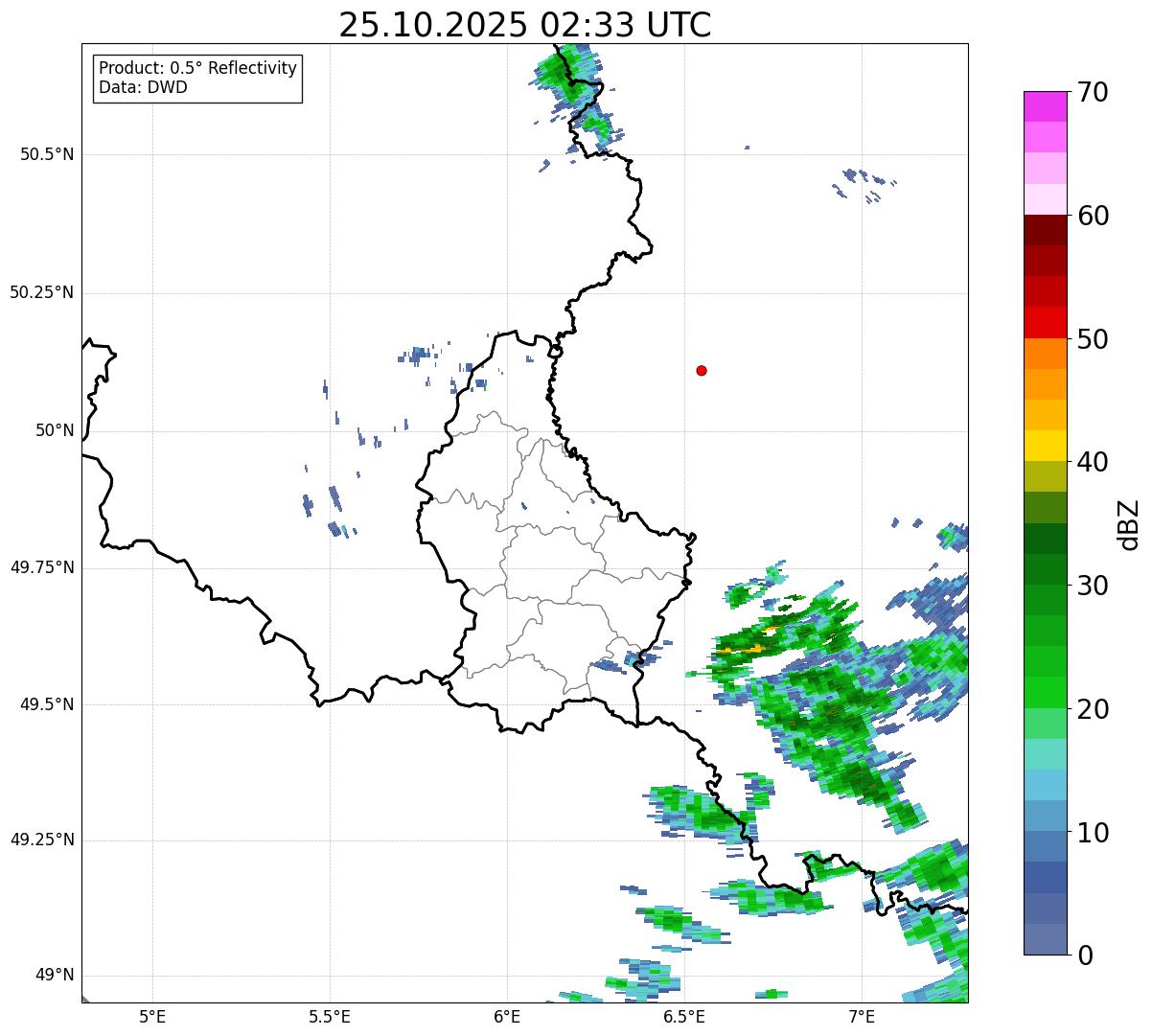Click the colorbar label "20"
Screen dimensions: 1152x1036
point(1093,709)
